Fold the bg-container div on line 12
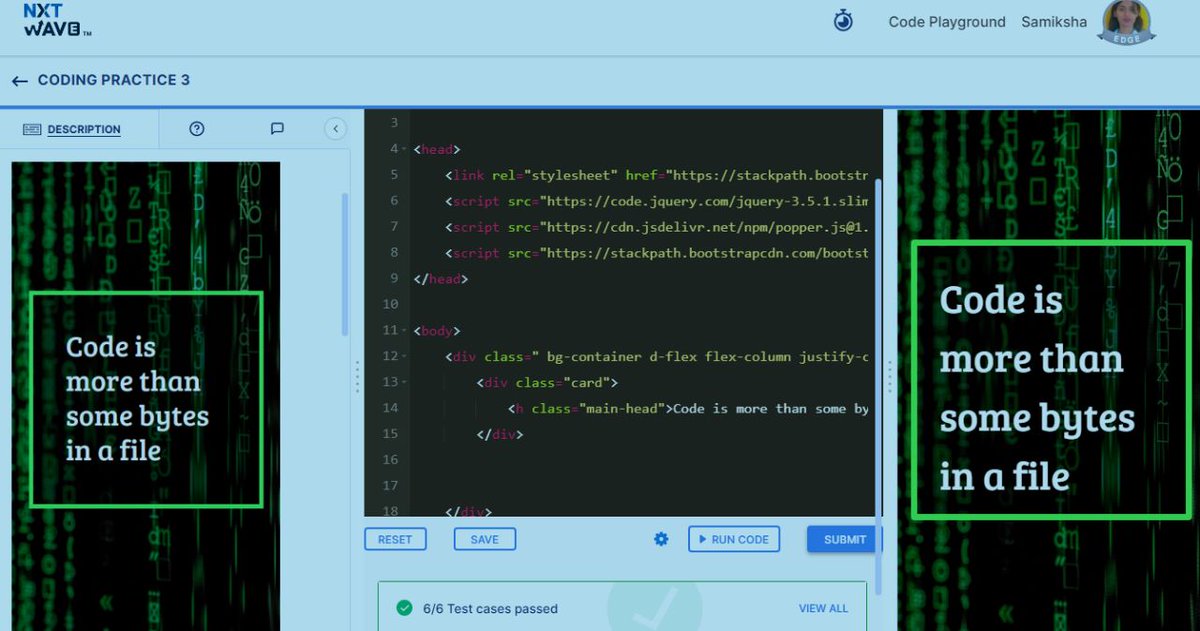Screen dimensions: 1200x631 coord(404,357)
